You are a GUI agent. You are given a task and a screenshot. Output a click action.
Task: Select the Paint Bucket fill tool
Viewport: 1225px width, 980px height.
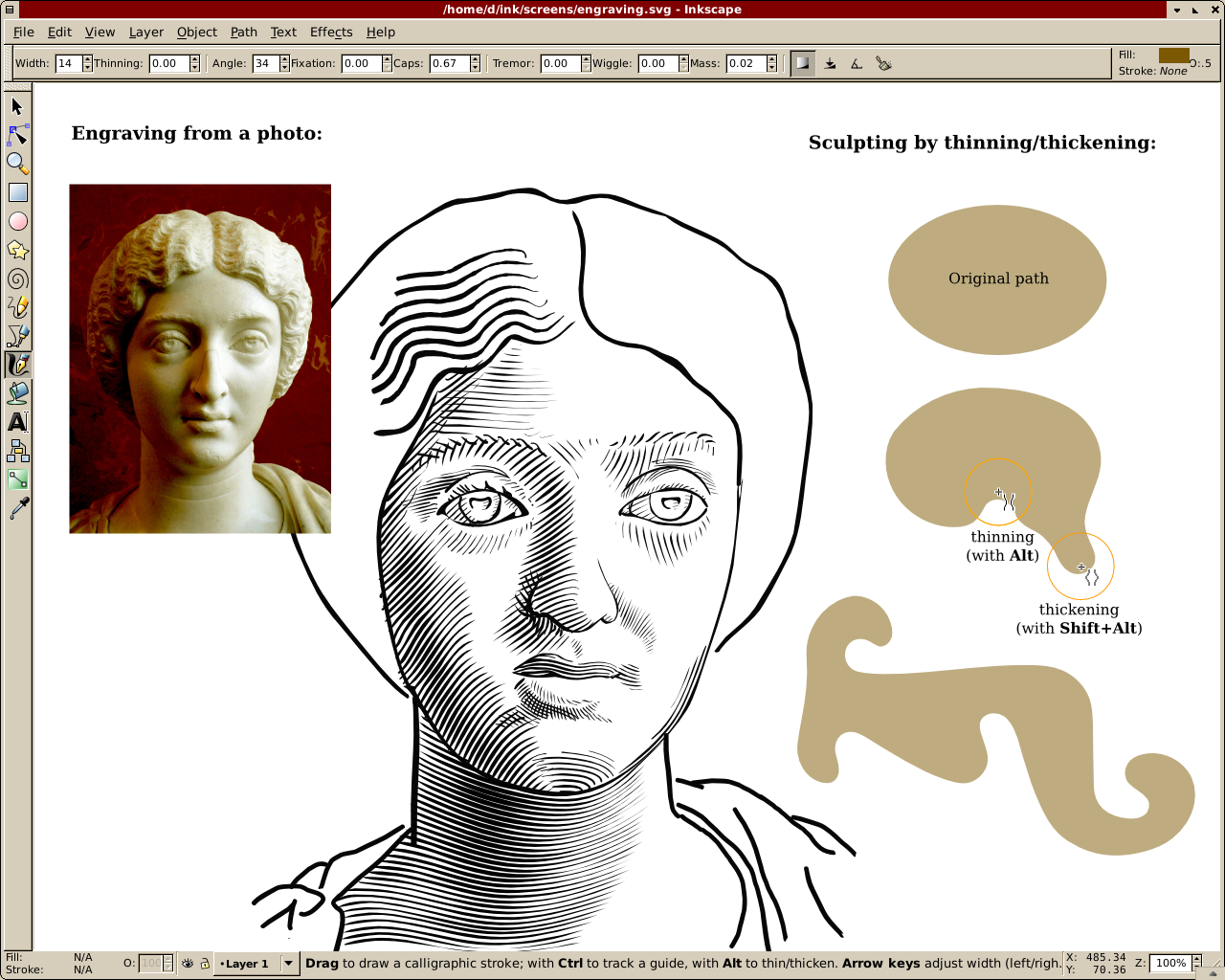coord(17,393)
